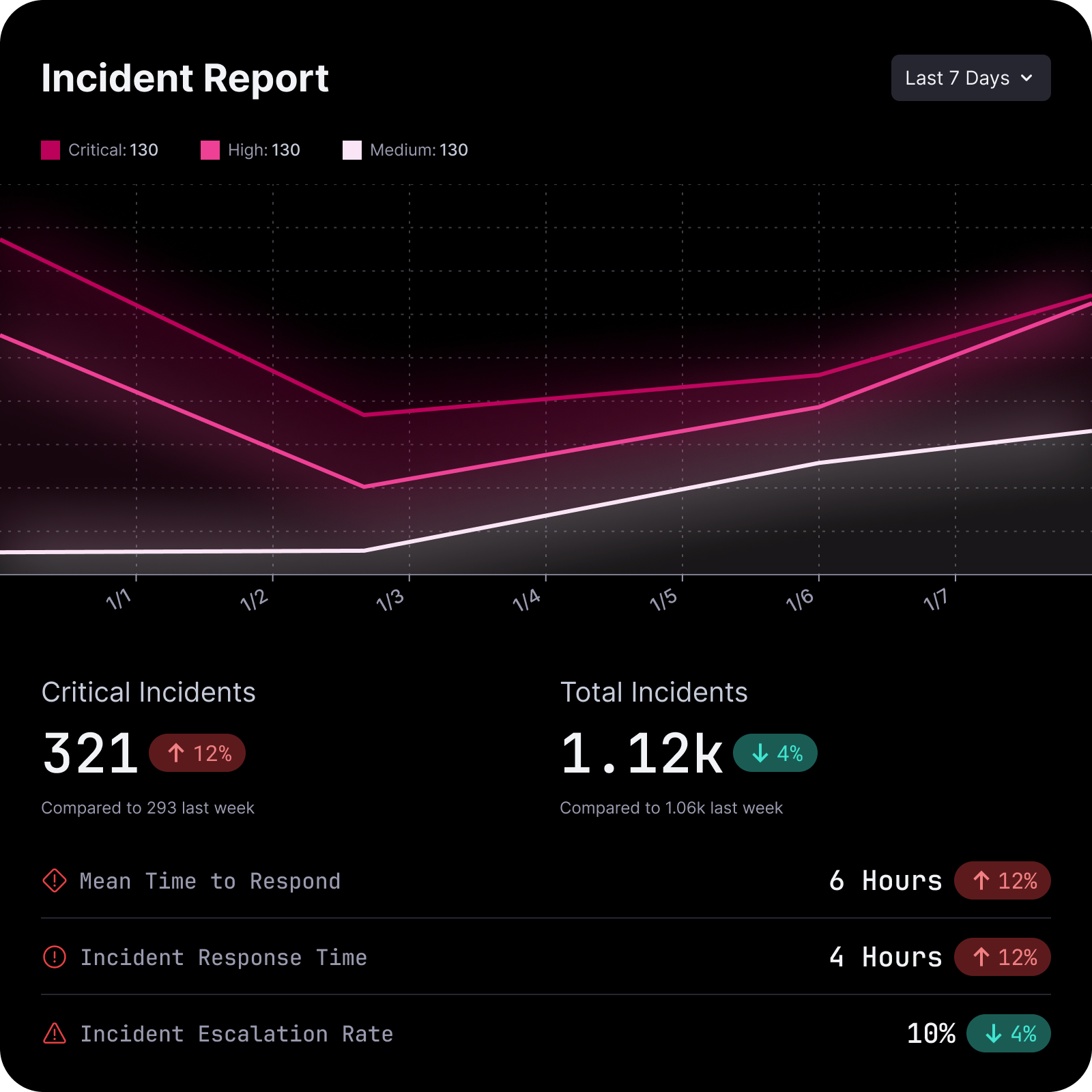Viewport: 1092px width, 1092px height.
Task: Click the down arrow in Escalation Rate badge
Action: 994,1033
